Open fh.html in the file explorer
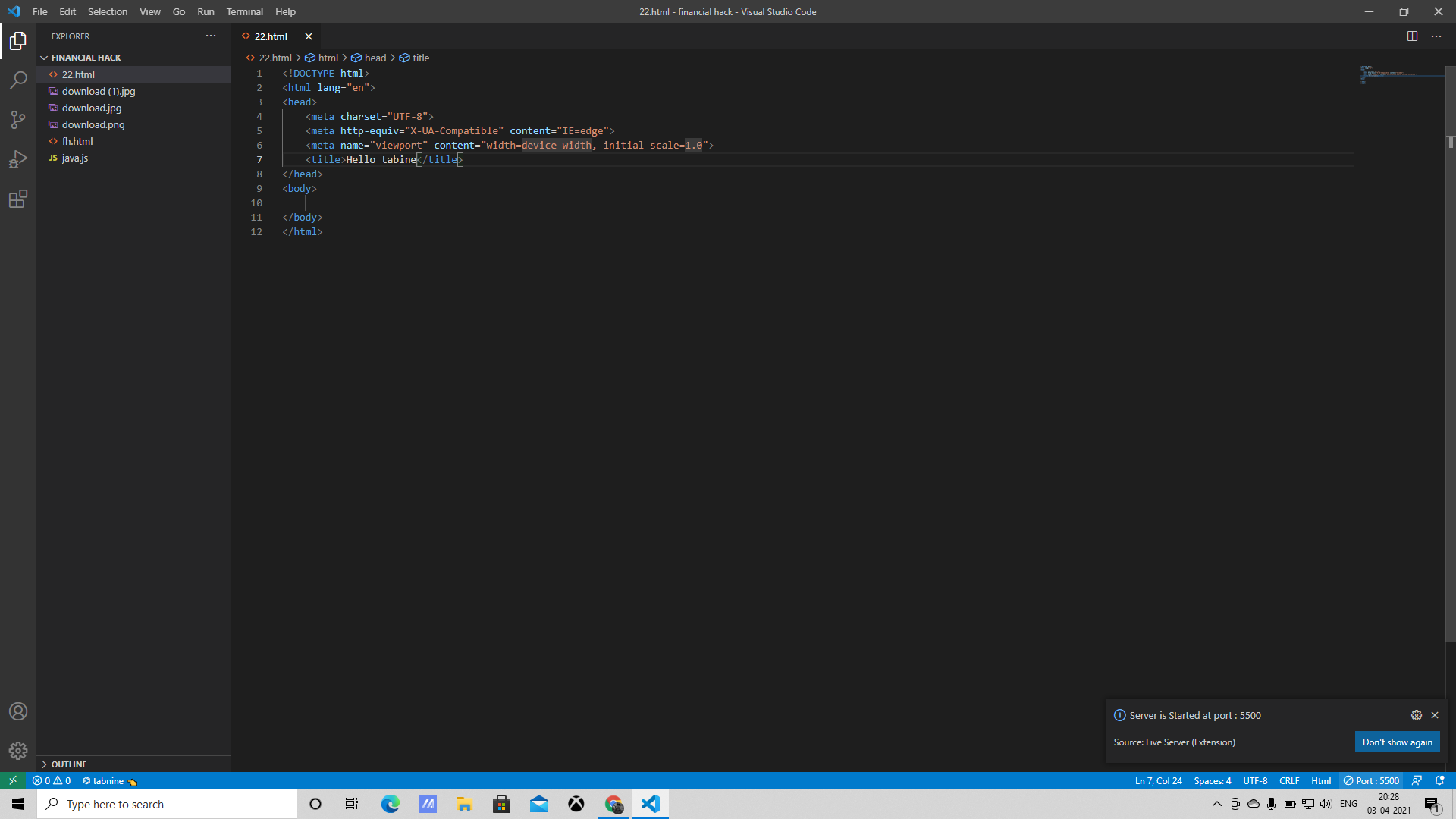Screen dimensions: 1456x819 point(77,141)
